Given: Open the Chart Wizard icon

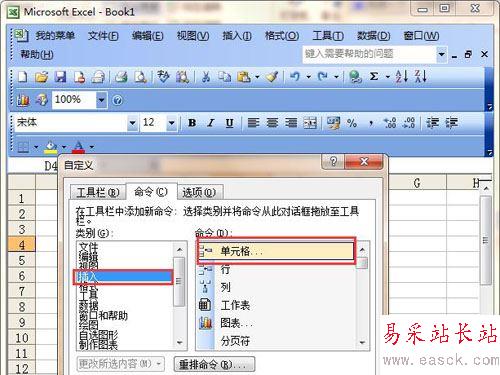Looking at the screenshot, I should [x=23, y=100].
